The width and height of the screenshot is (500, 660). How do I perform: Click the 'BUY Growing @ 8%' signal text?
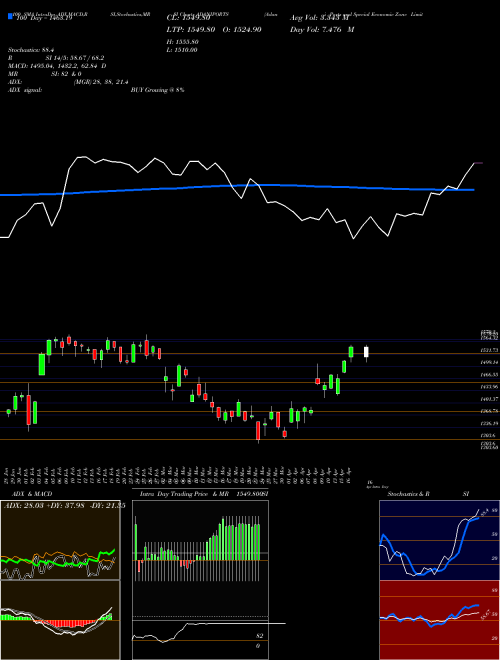(157, 90)
